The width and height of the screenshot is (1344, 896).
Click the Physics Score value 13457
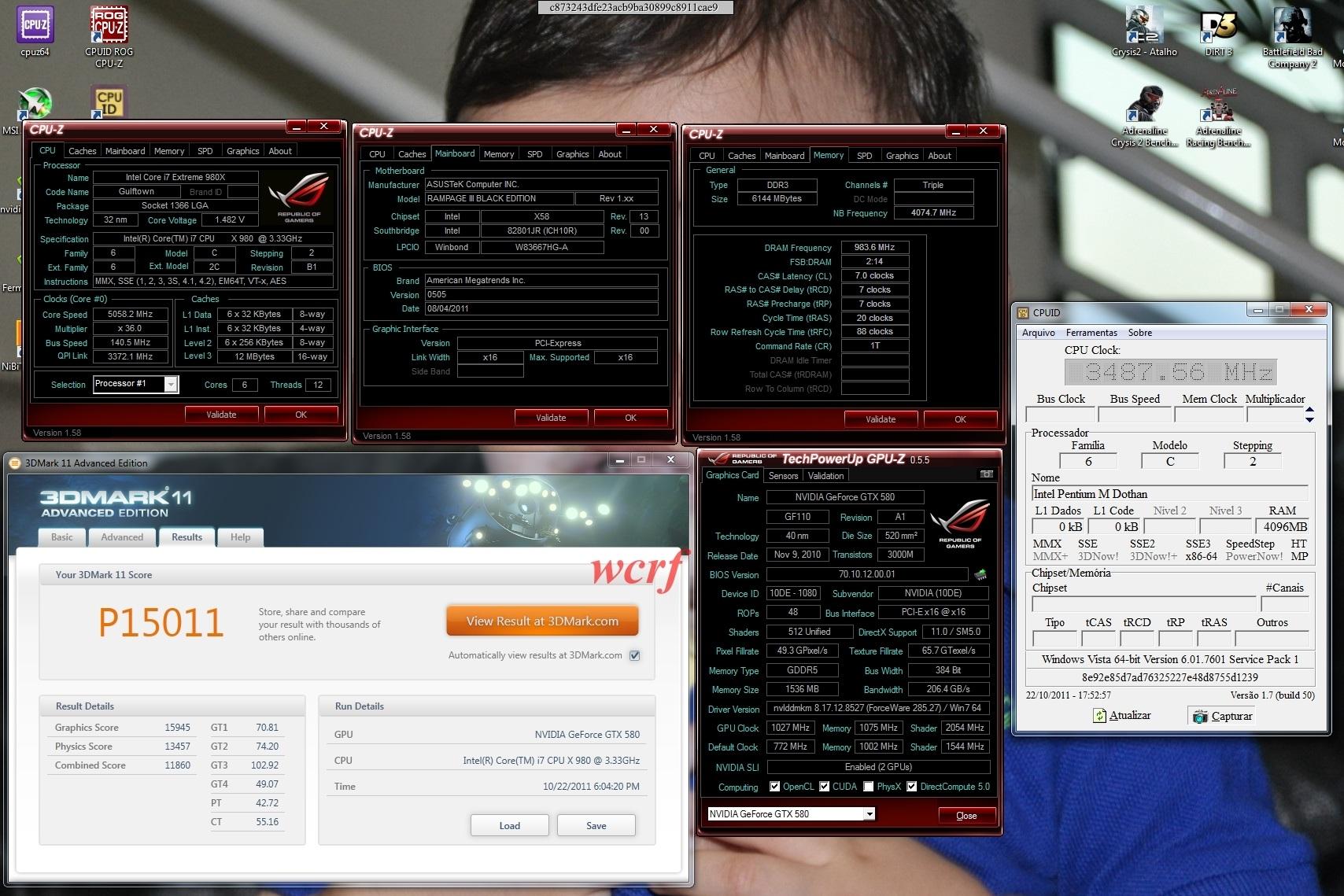click(177, 747)
